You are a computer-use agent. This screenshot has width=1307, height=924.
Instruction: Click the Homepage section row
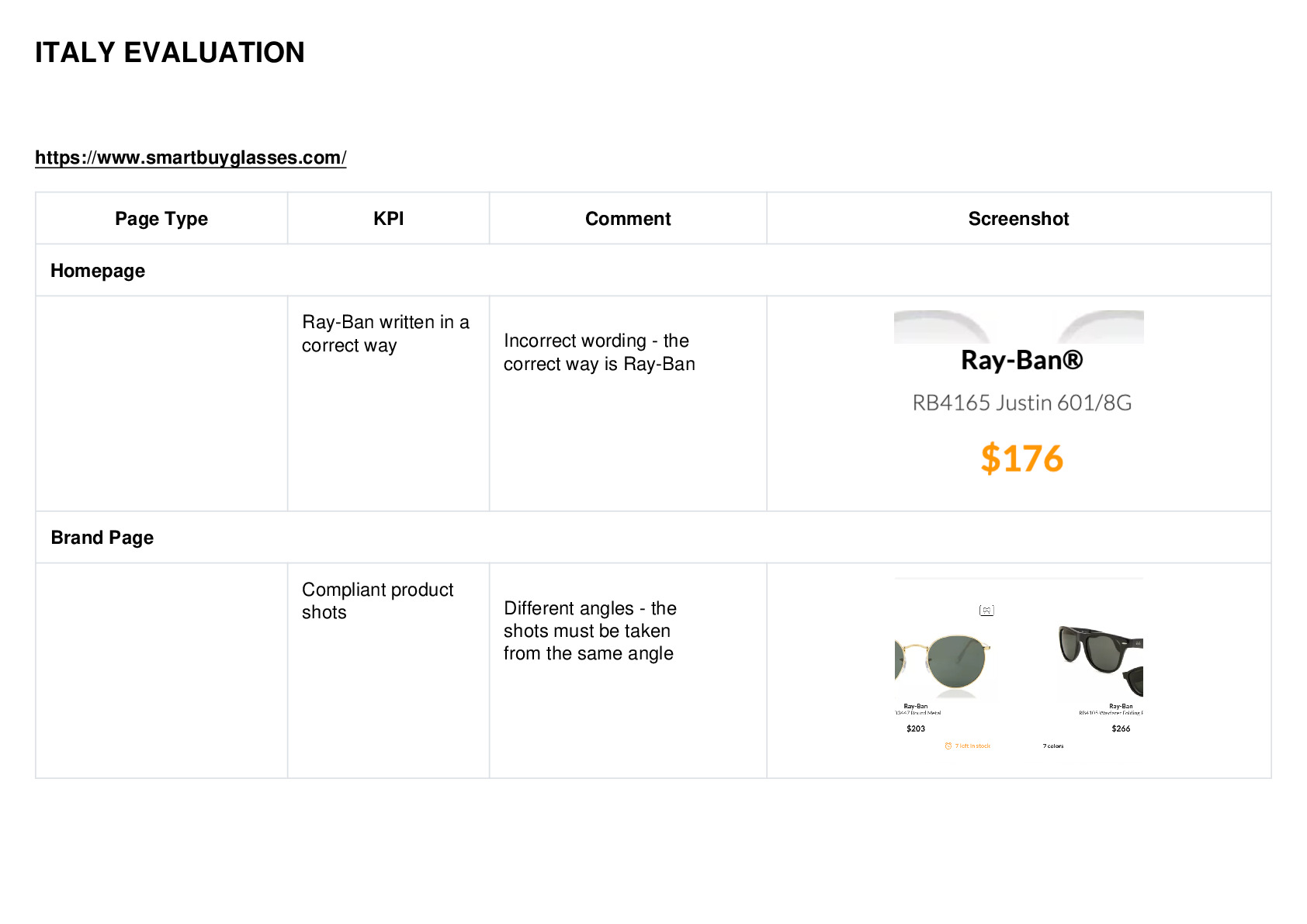[x=653, y=271]
